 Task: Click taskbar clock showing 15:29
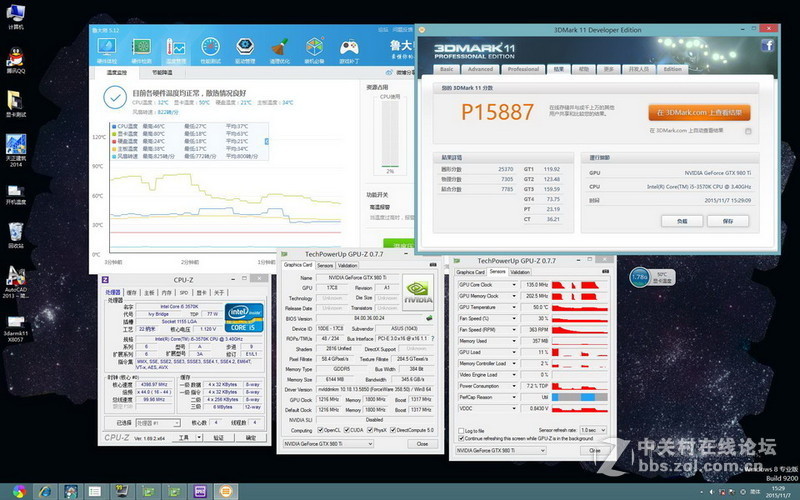click(x=779, y=491)
